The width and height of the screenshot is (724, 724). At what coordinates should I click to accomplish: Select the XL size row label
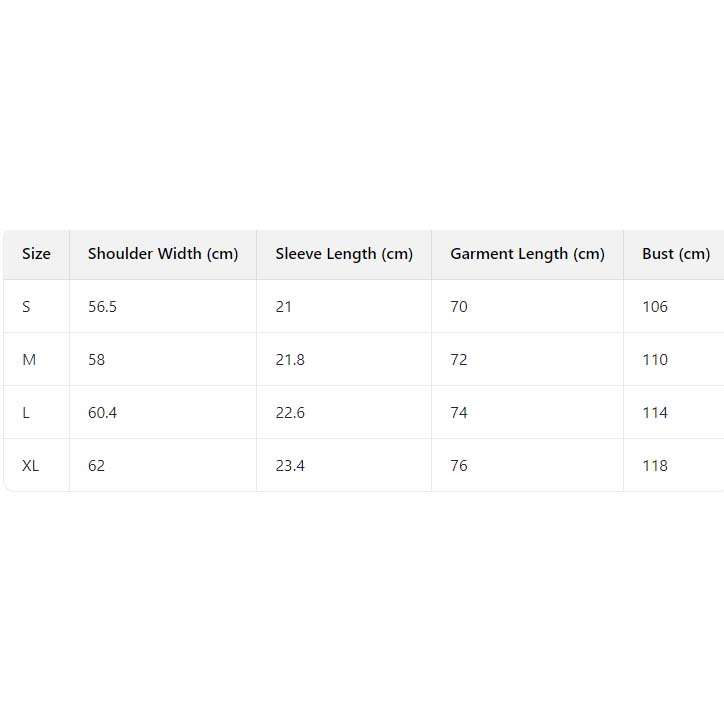point(31,466)
